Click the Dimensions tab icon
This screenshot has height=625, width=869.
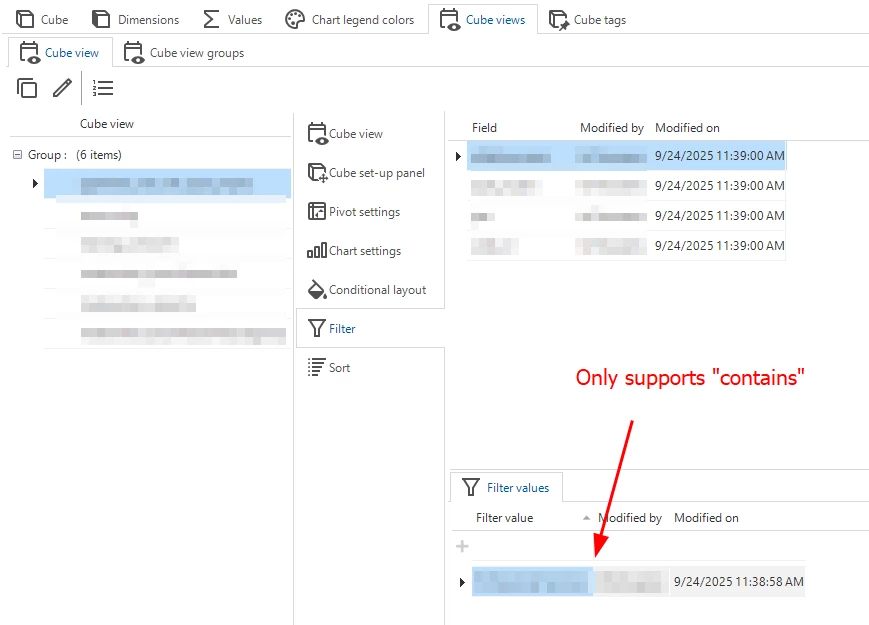coord(101,19)
